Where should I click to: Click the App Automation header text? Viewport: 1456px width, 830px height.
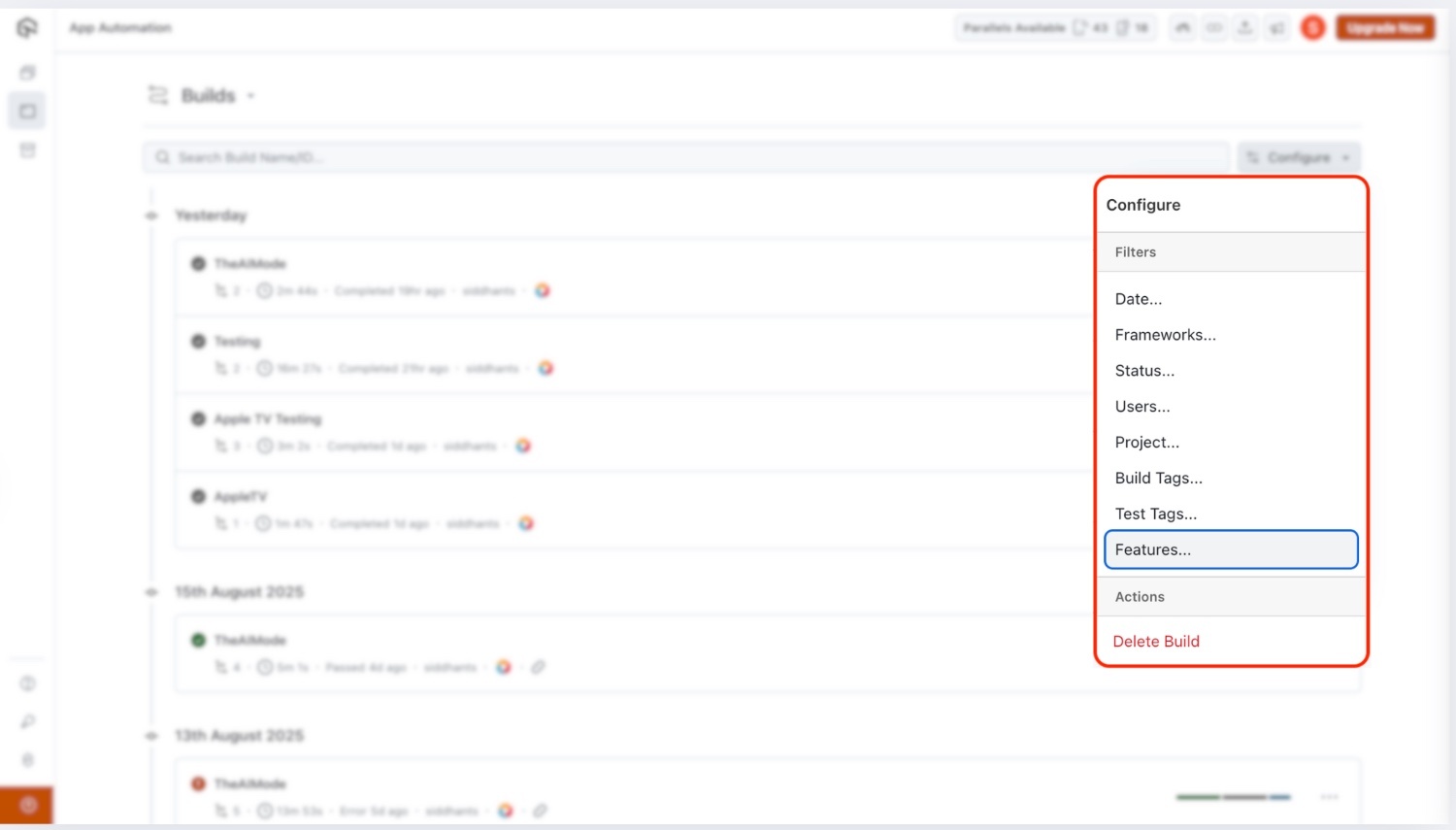(120, 28)
